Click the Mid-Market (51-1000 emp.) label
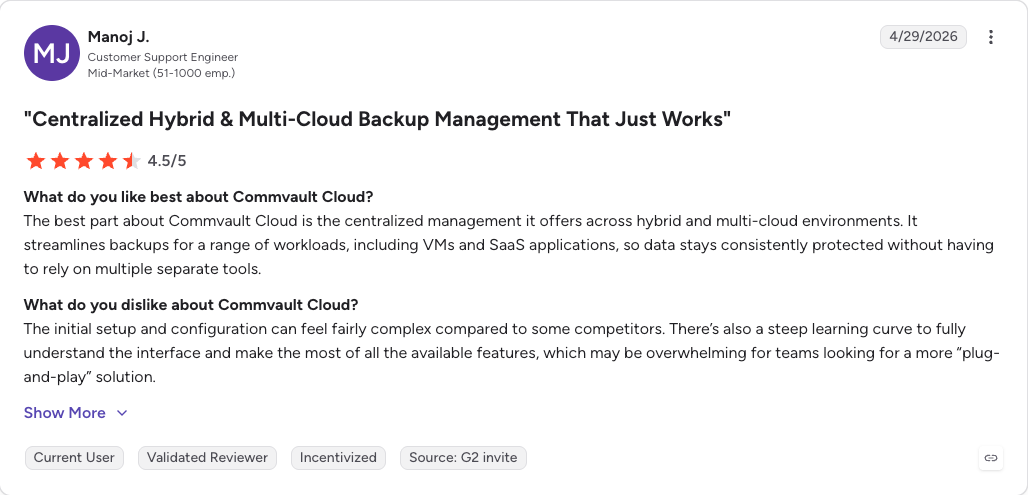Image resolution: width=1028 pixels, height=495 pixels. (161, 73)
